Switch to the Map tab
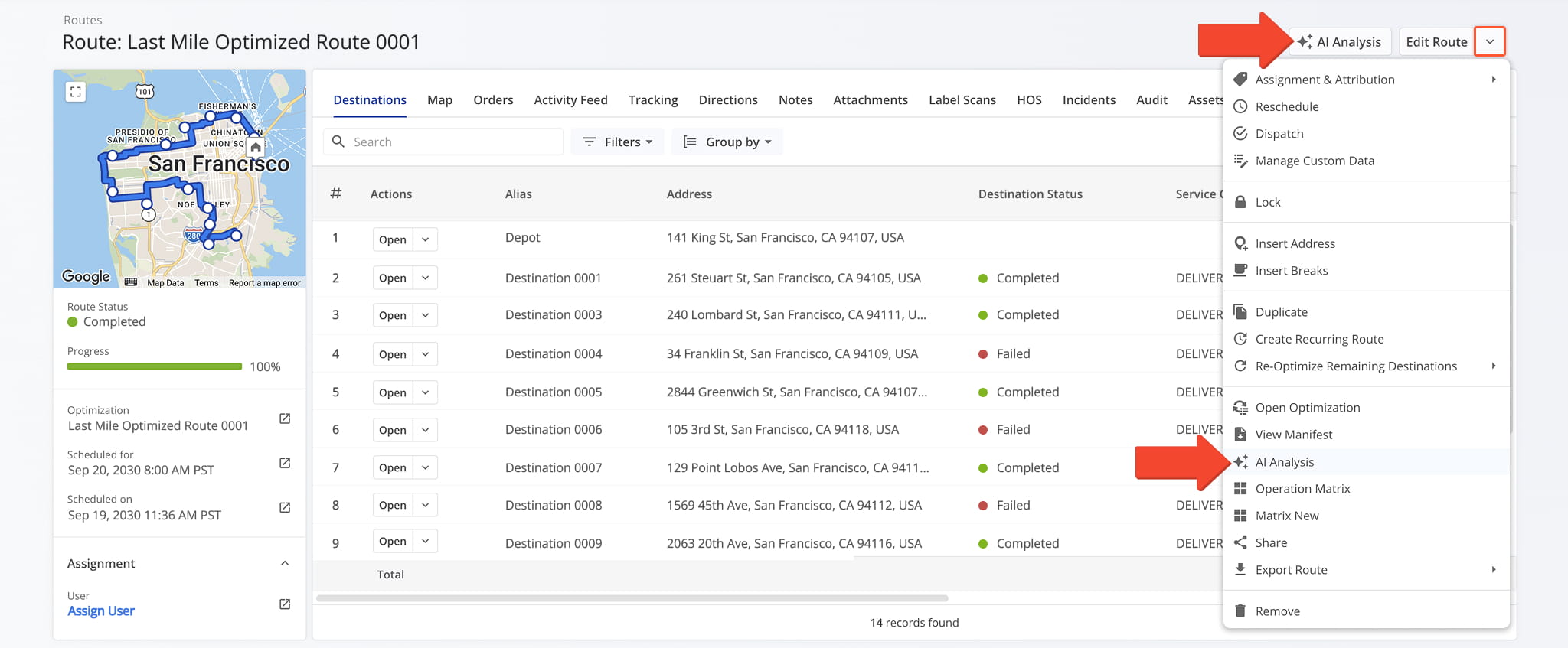 pyautogui.click(x=439, y=99)
